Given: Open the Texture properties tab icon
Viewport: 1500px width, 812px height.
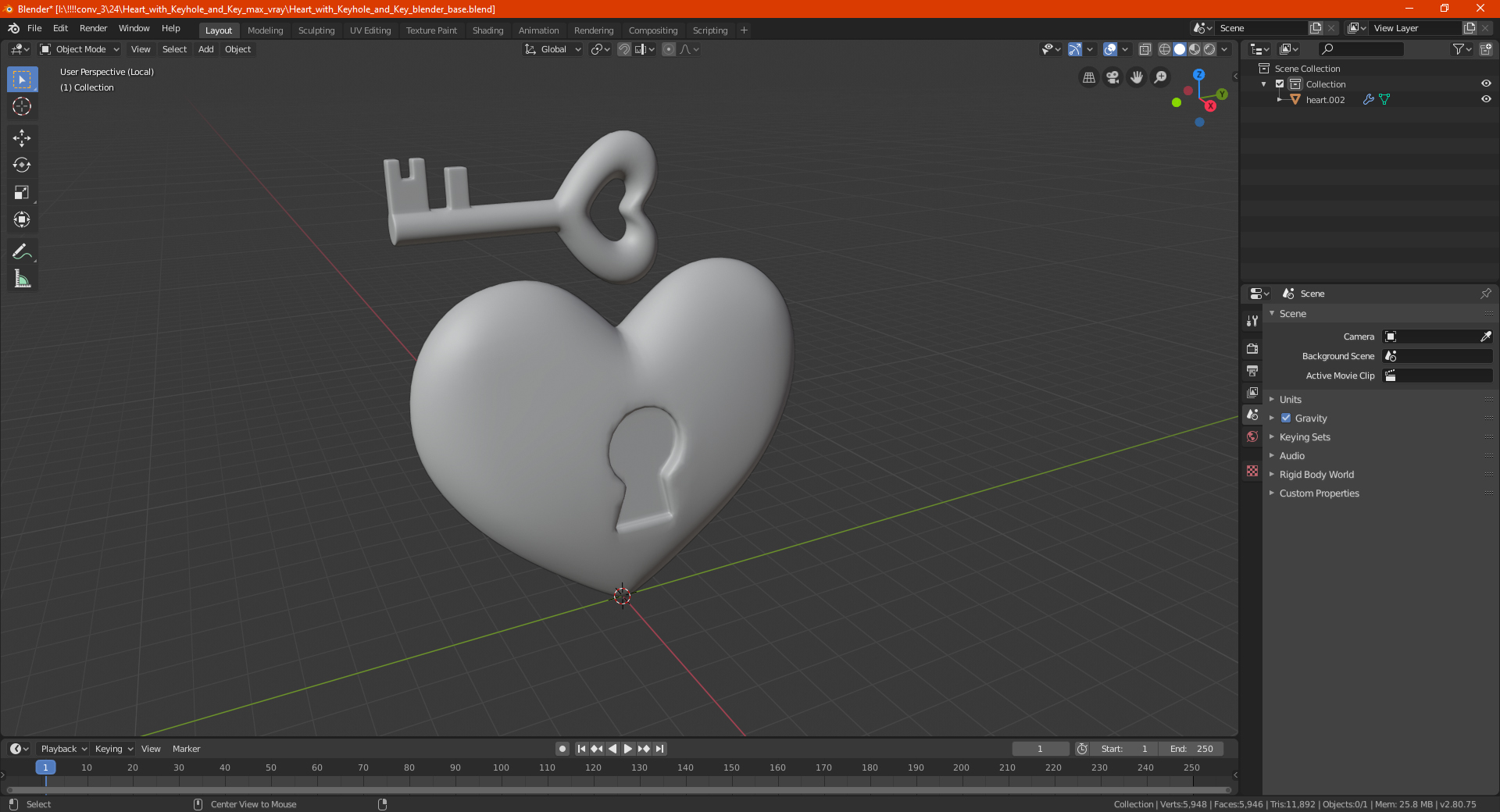Looking at the screenshot, I should click(1252, 471).
